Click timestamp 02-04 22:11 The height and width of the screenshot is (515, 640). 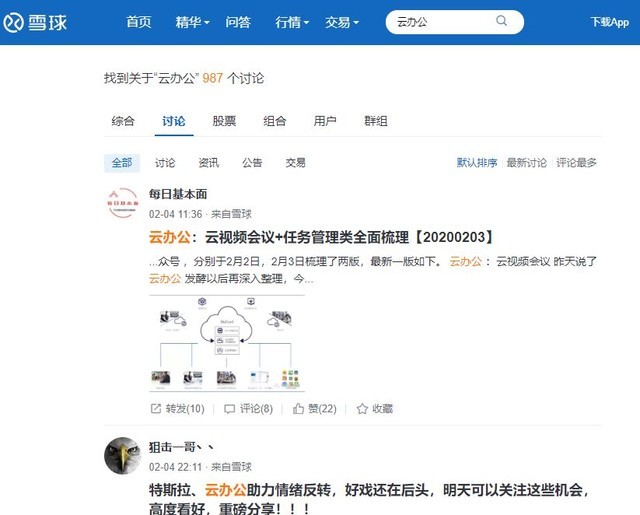[x=176, y=467]
